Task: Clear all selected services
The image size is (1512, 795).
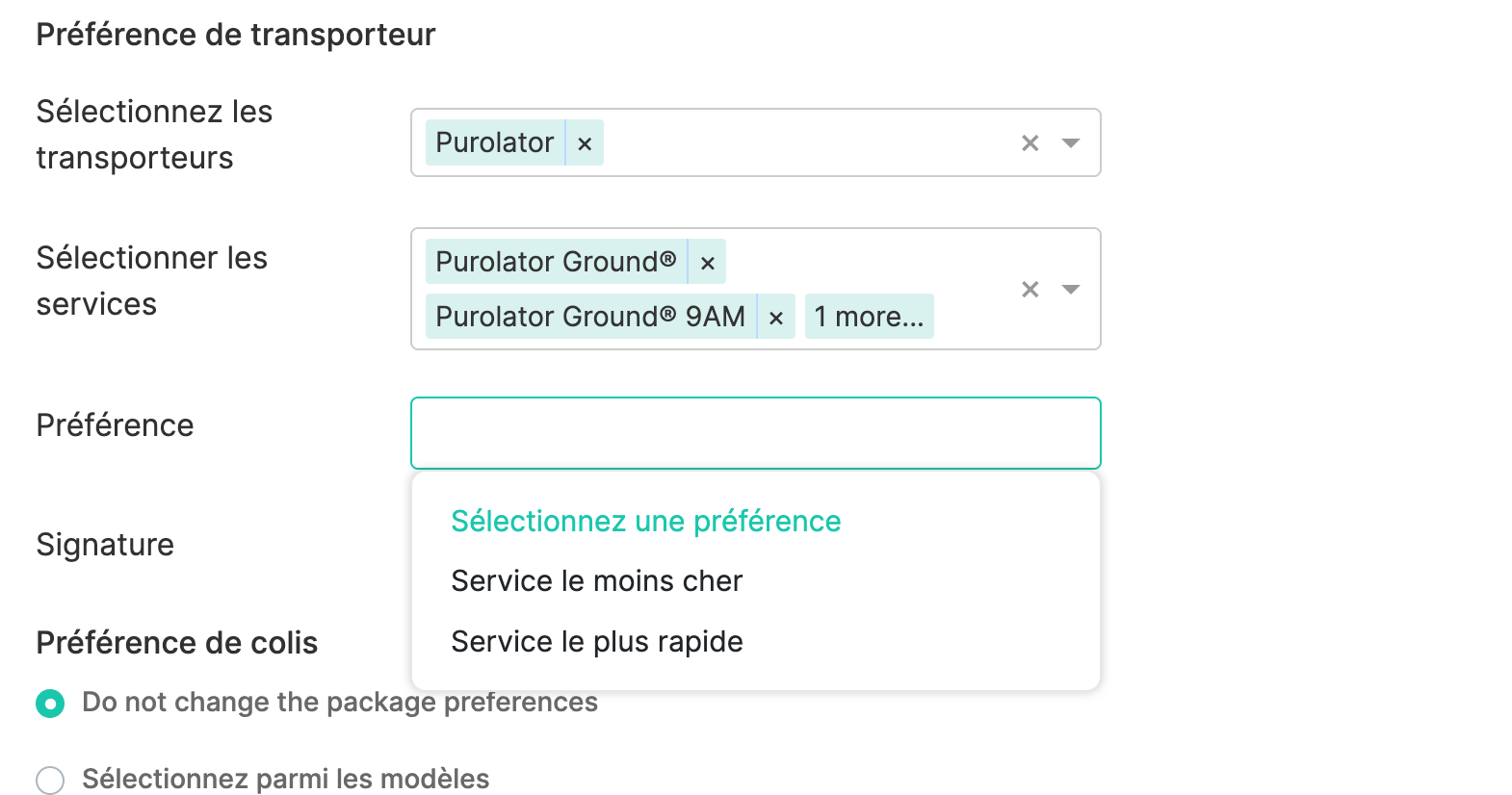Action: pyautogui.click(x=1030, y=290)
